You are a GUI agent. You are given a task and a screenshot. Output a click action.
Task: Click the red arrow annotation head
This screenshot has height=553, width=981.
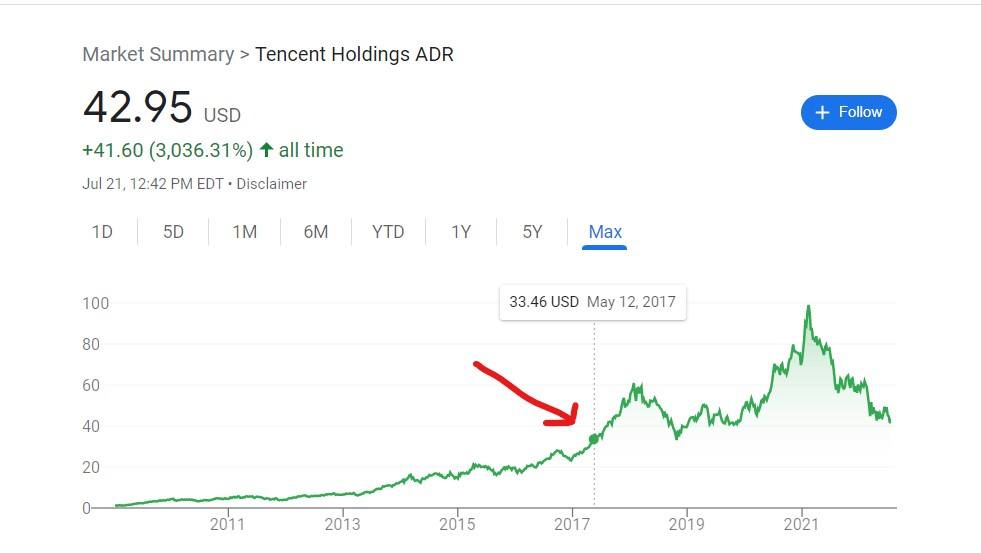[x=566, y=415]
